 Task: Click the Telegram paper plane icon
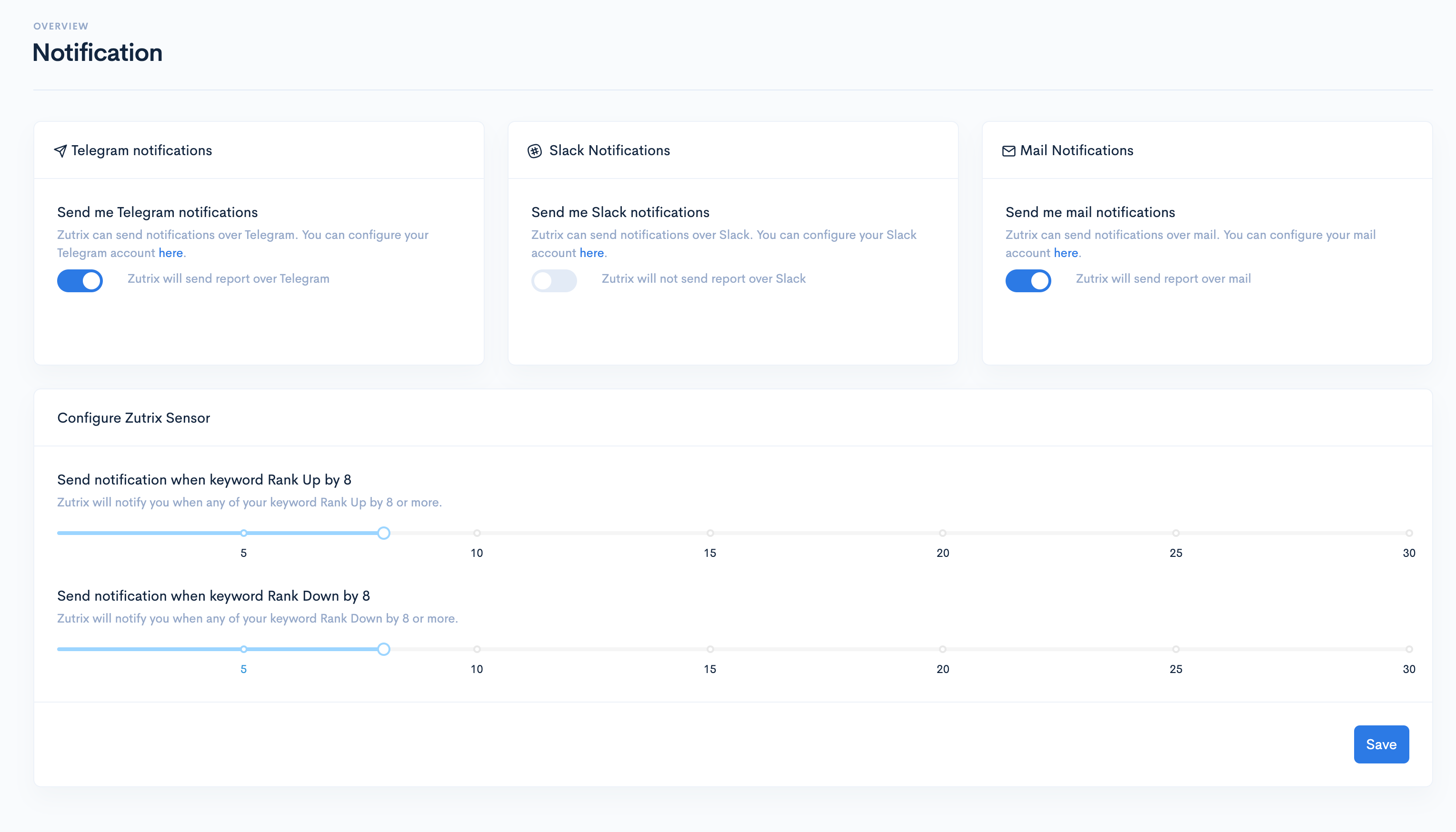pos(60,151)
